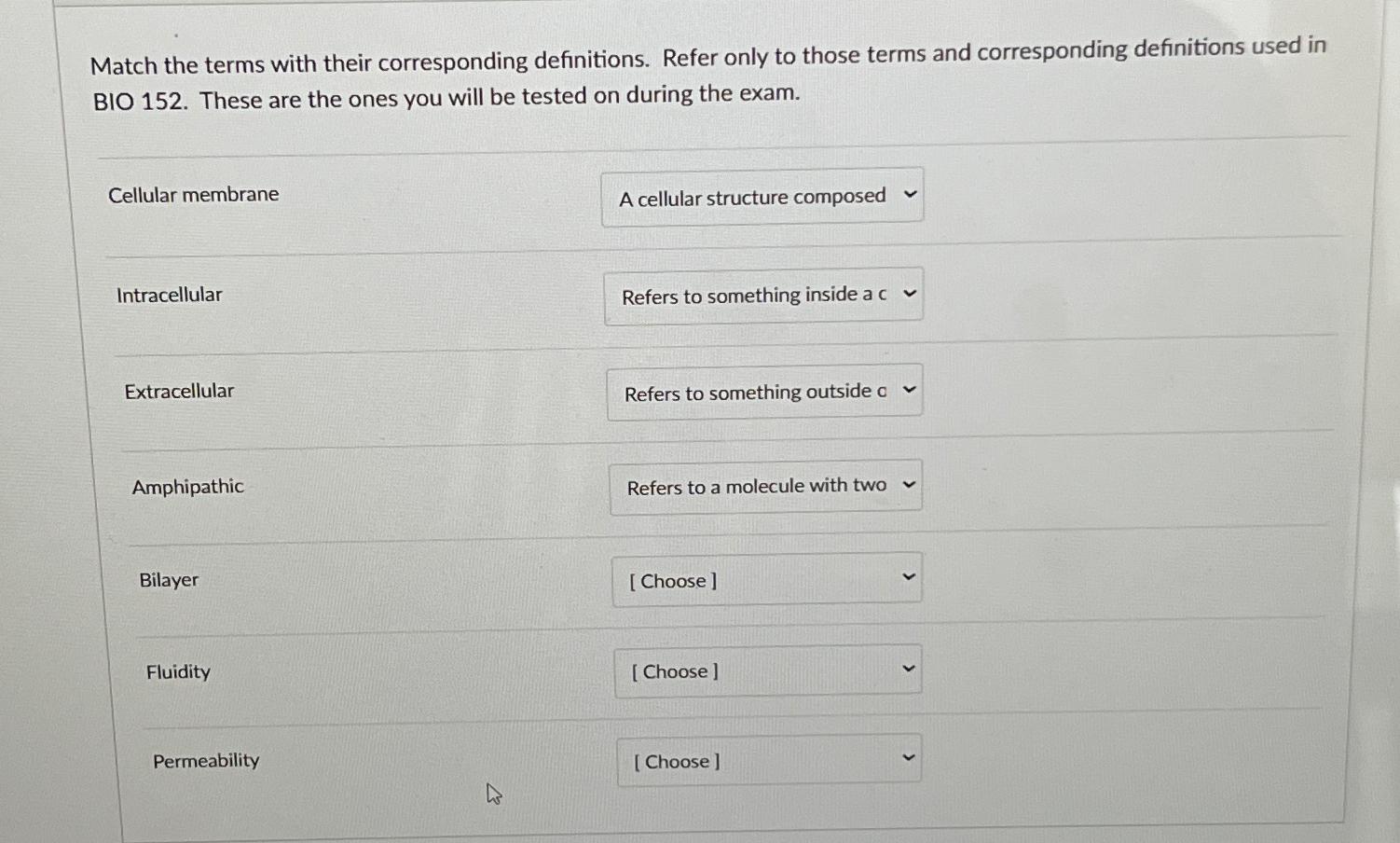Select the term label Amphipathic
Viewport: 1400px width, 843px height.
point(187,486)
